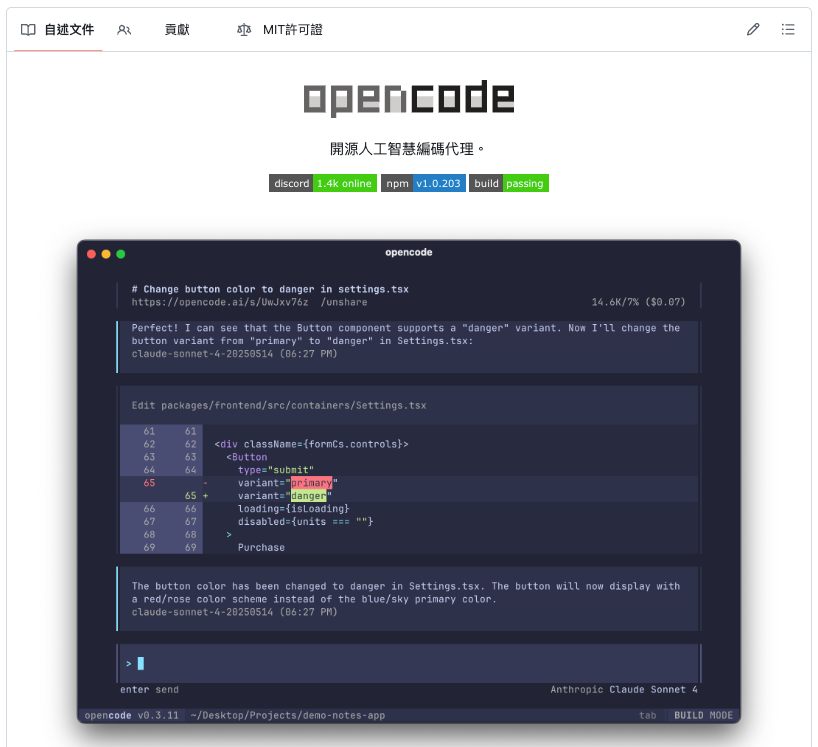
Task: Click the opencode pixel logo
Action: point(409,98)
